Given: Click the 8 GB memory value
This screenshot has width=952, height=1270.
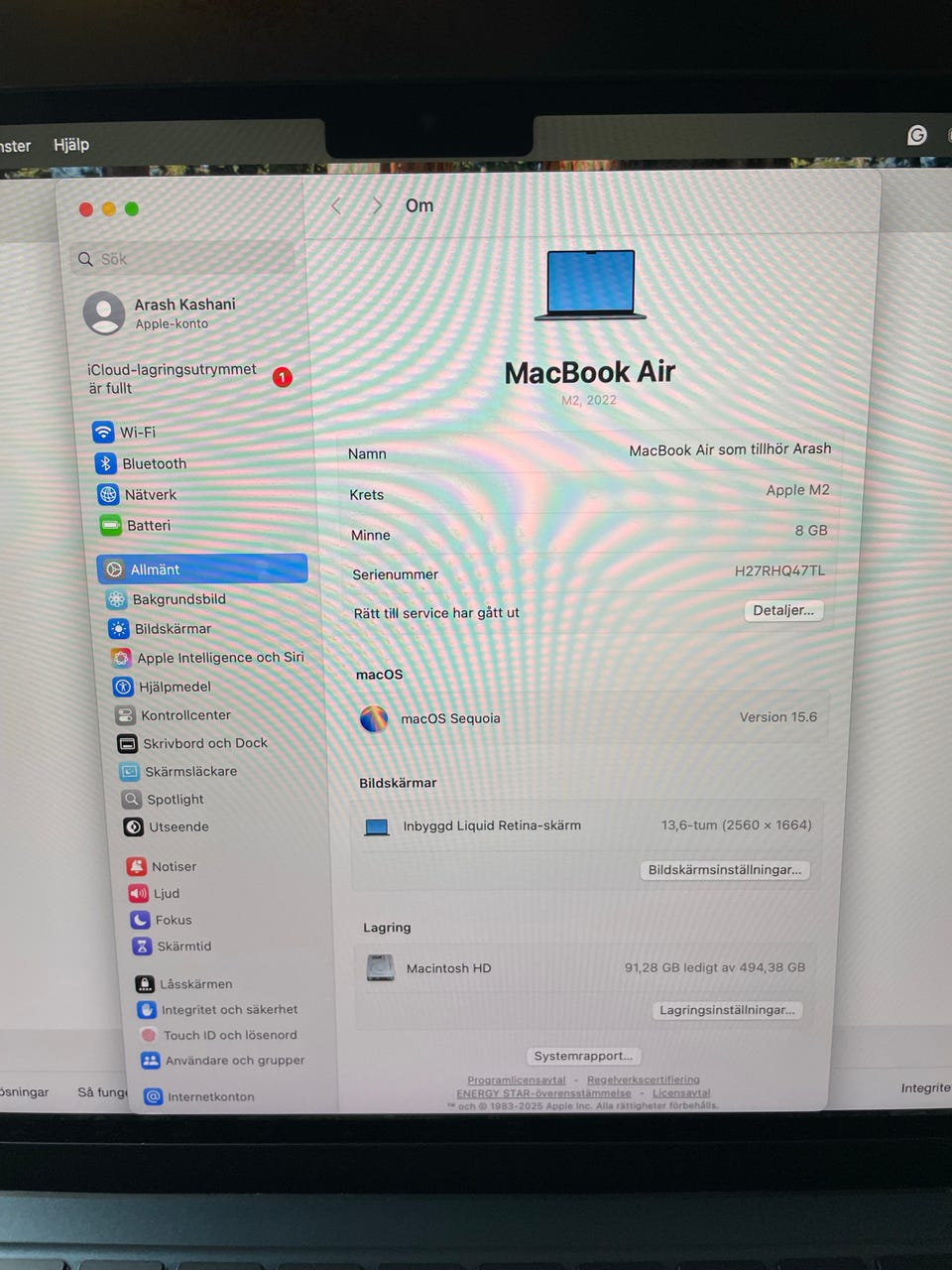Looking at the screenshot, I should (x=811, y=531).
